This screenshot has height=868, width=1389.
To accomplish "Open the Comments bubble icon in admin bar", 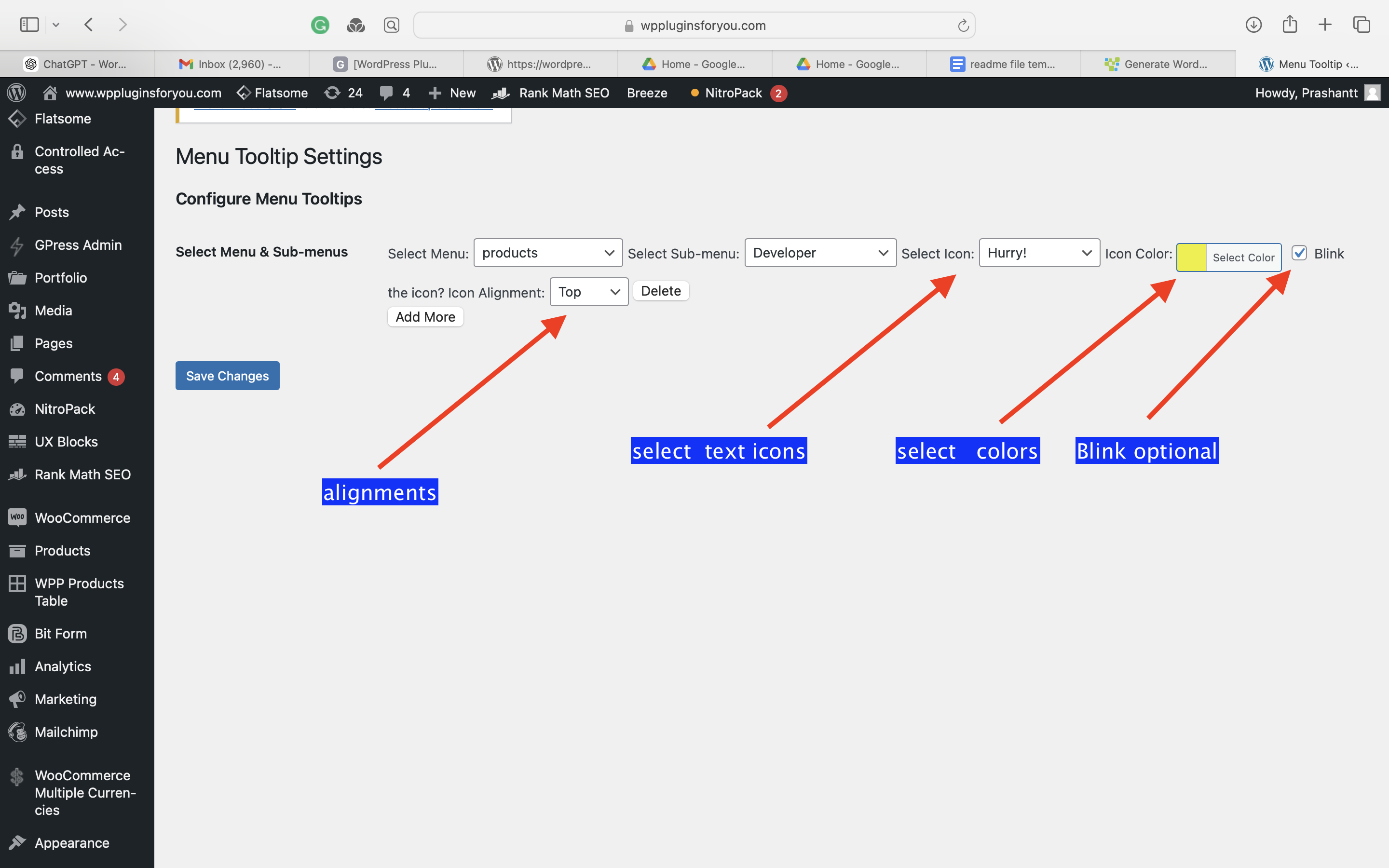I will (386, 93).
